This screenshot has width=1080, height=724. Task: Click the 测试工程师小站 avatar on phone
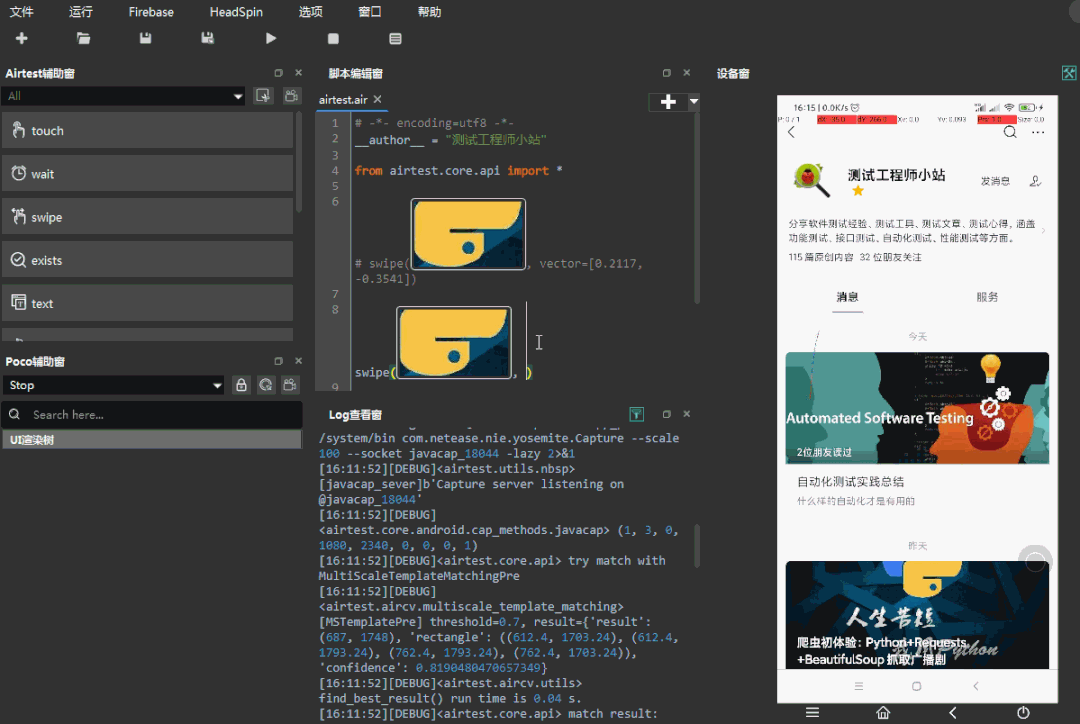pos(811,180)
